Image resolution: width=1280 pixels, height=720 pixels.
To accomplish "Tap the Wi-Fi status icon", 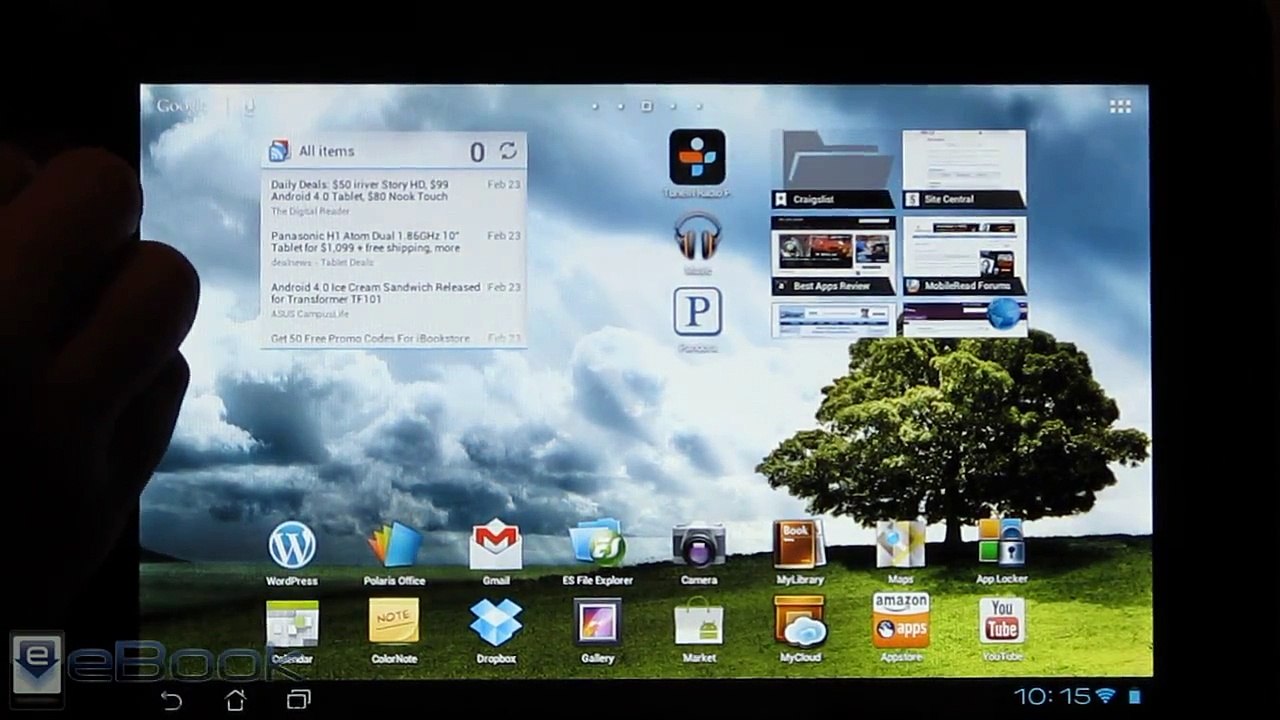I will click(x=1106, y=696).
